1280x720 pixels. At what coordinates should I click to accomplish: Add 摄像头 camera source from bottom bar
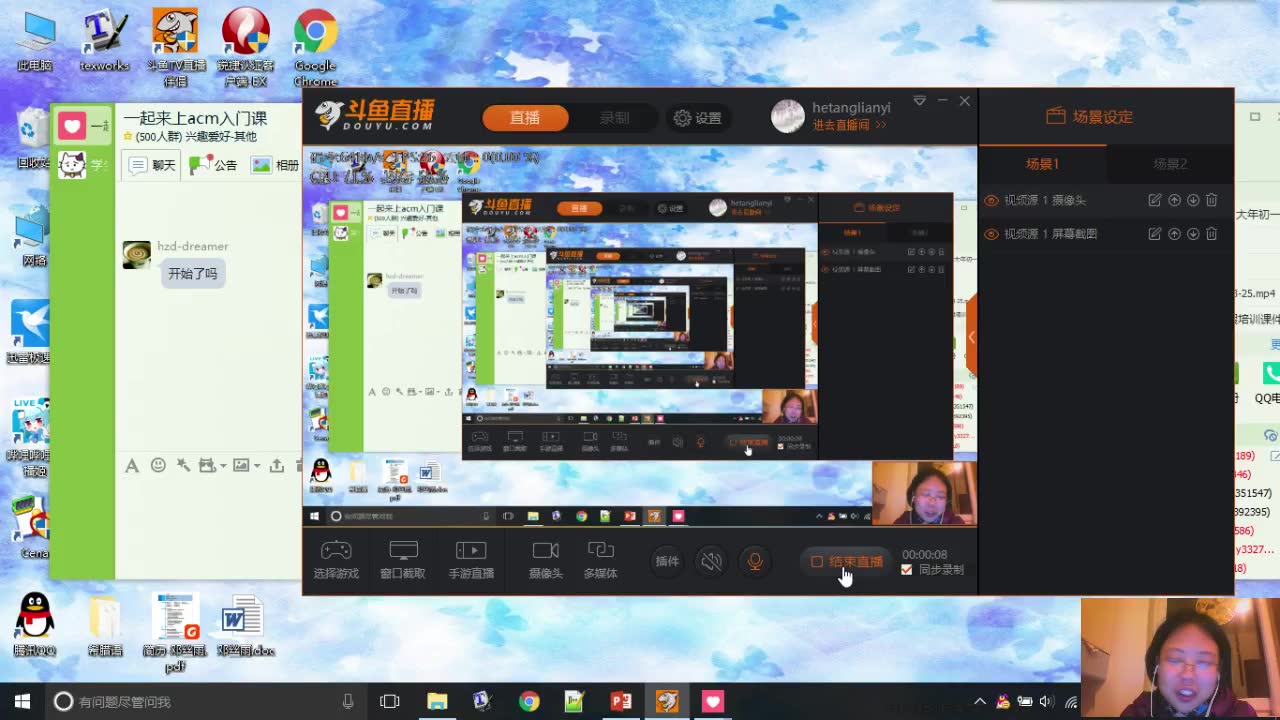(x=545, y=560)
